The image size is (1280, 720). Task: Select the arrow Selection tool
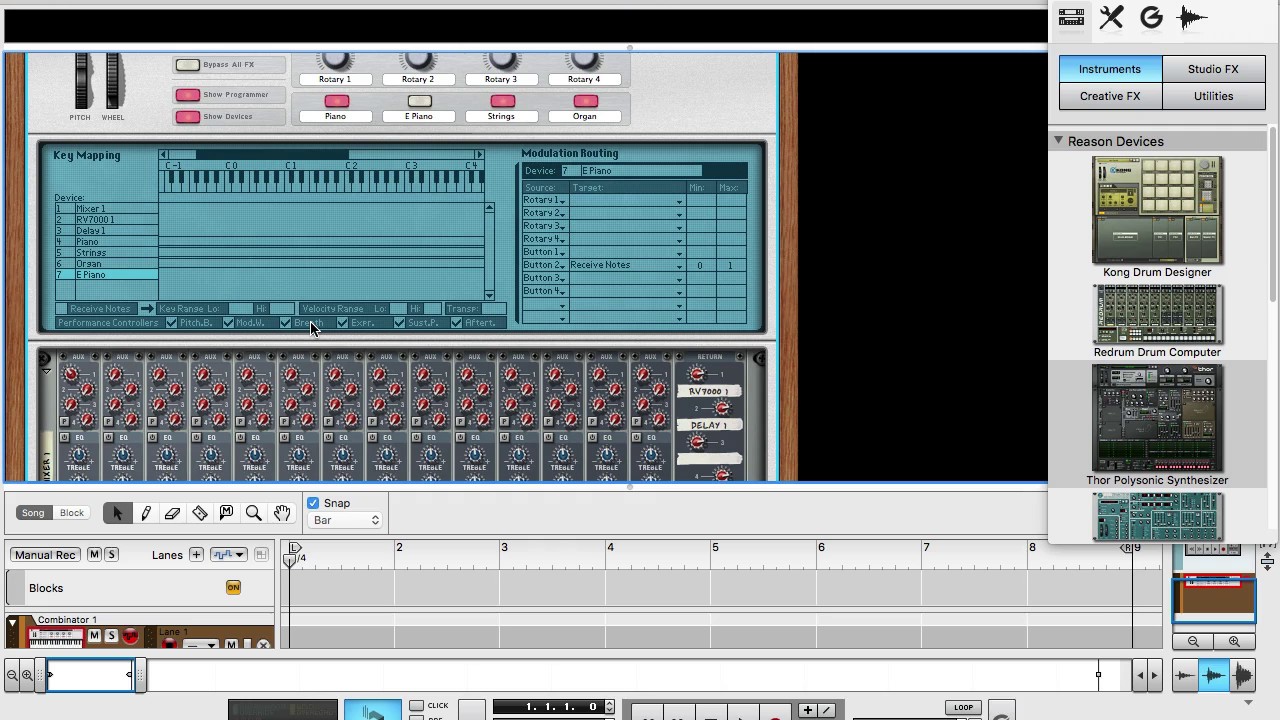(x=117, y=513)
